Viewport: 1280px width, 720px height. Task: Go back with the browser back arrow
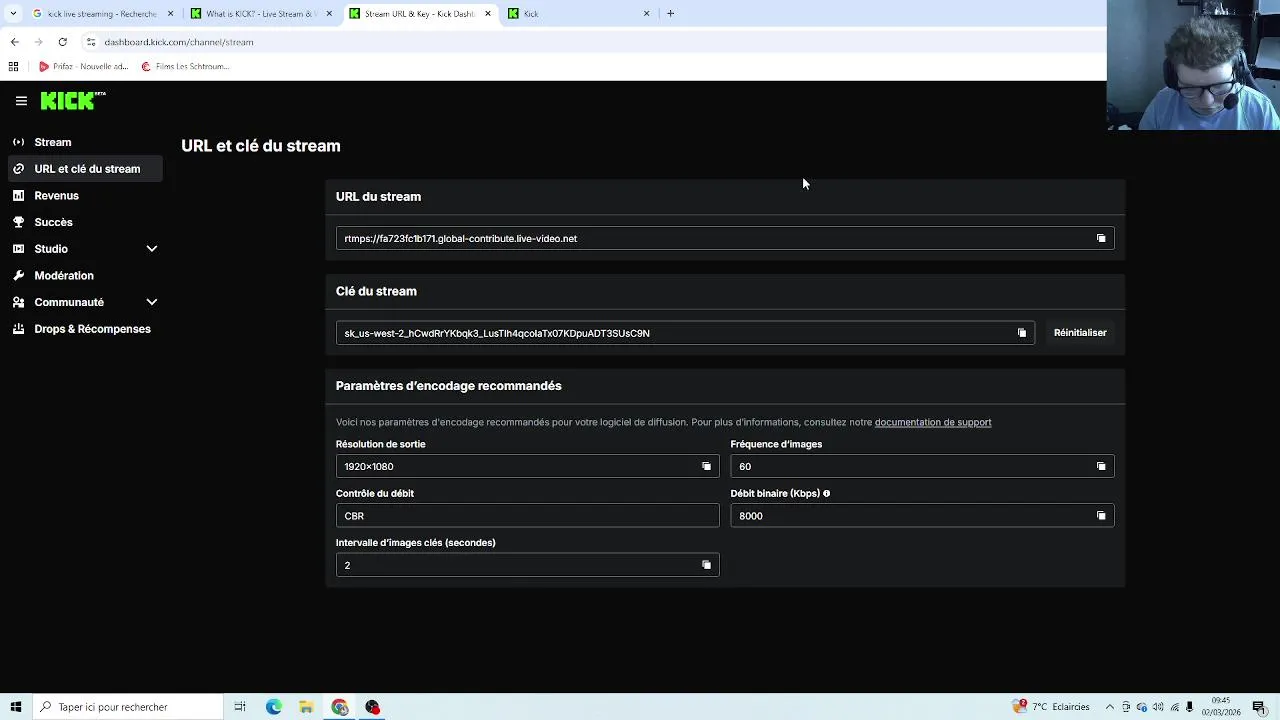point(14,42)
